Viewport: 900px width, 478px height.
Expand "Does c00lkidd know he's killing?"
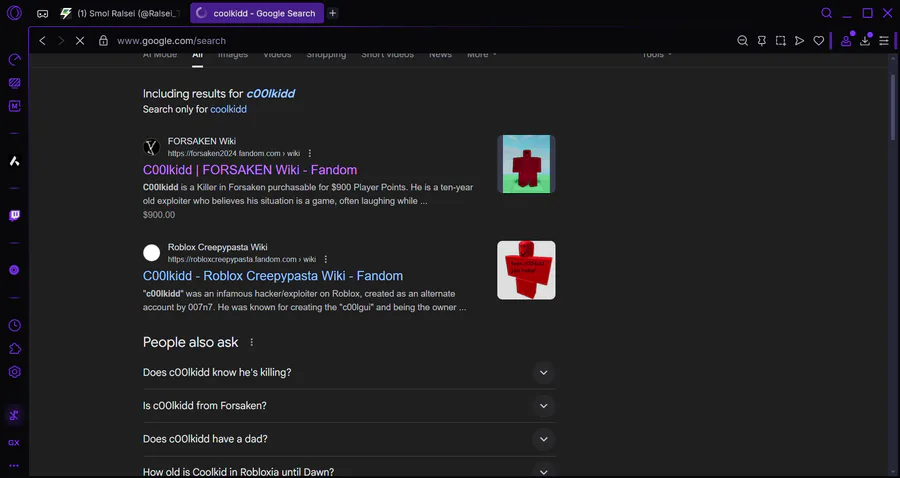(349, 372)
